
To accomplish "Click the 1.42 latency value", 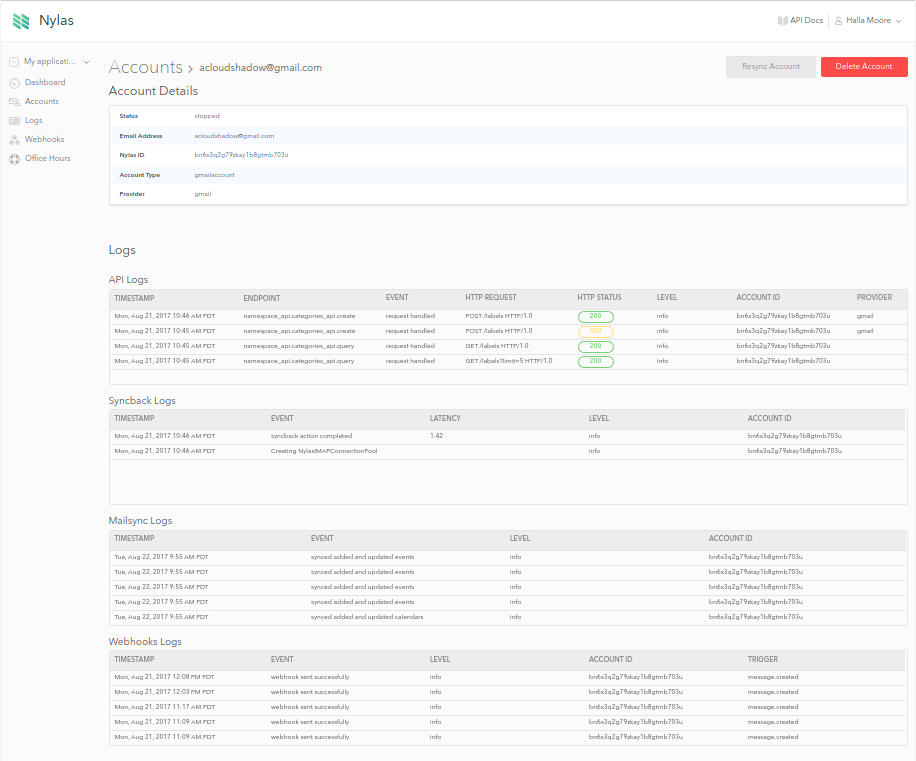I will click(x=436, y=436).
